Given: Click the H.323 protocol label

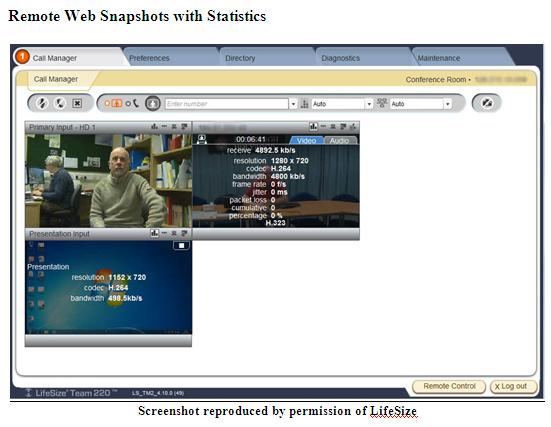Looking at the screenshot, I should 276,223.
